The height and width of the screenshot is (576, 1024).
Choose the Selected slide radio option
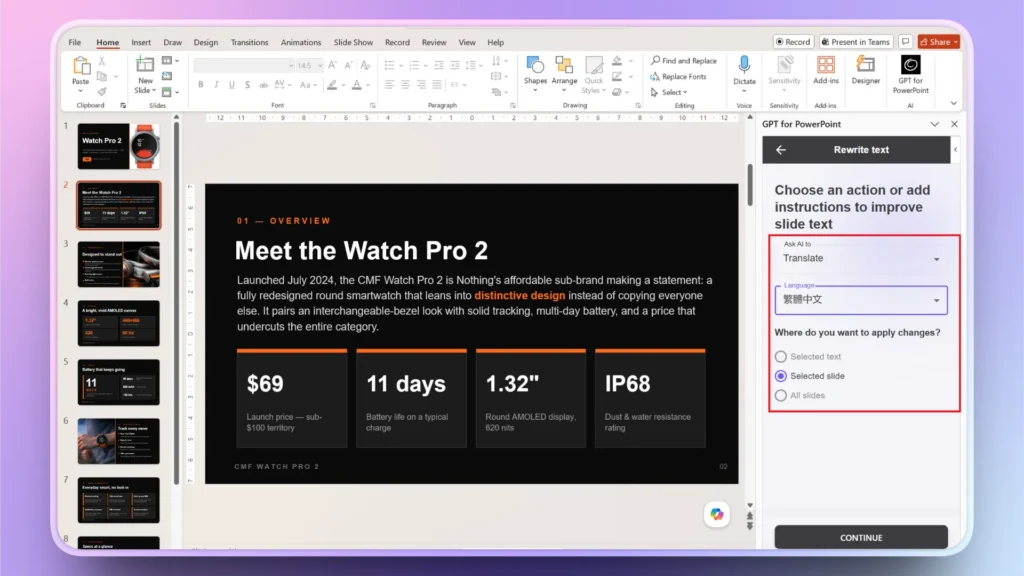780,376
